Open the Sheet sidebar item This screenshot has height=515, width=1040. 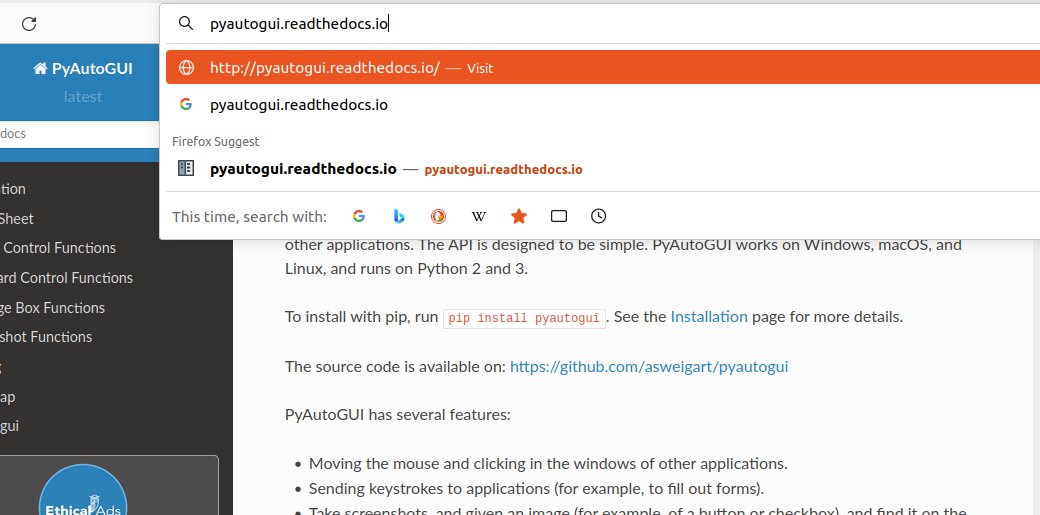tap(17, 219)
